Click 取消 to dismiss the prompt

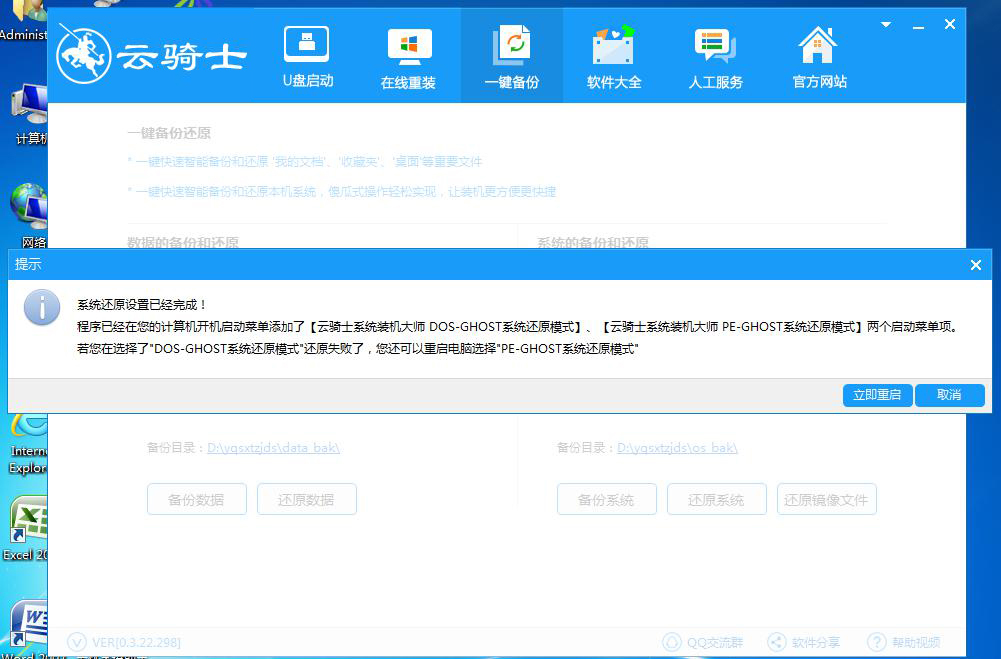949,395
